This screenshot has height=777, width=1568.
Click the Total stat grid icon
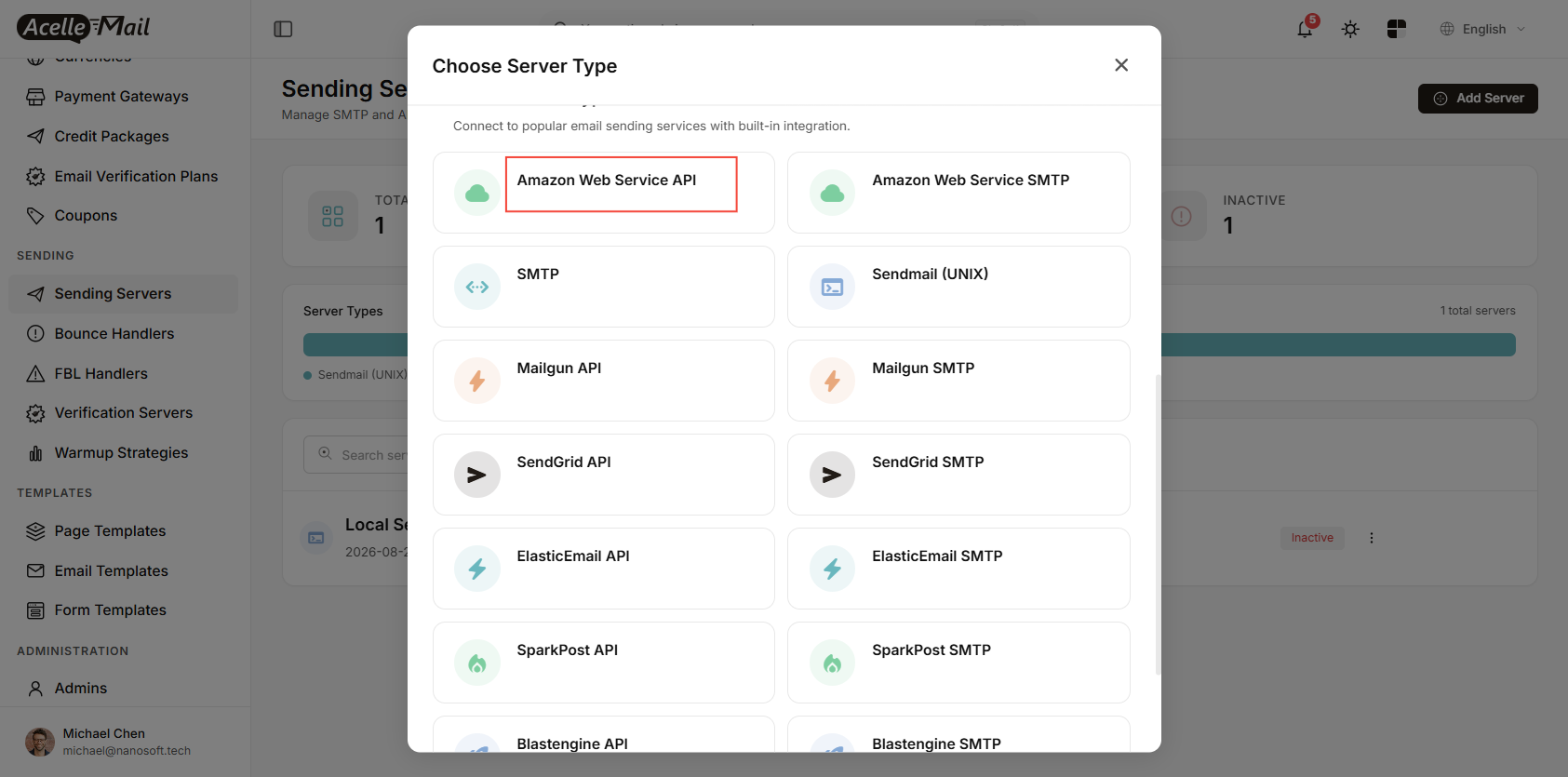pos(333,216)
